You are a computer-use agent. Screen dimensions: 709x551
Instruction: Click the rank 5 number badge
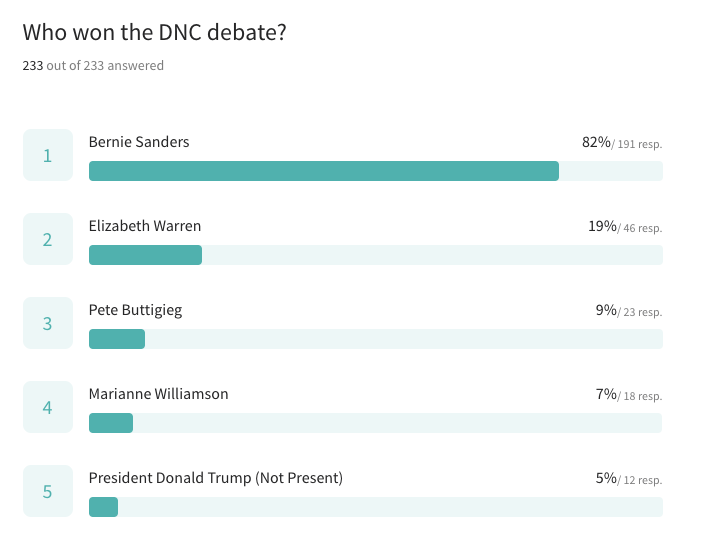coord(48,491)
